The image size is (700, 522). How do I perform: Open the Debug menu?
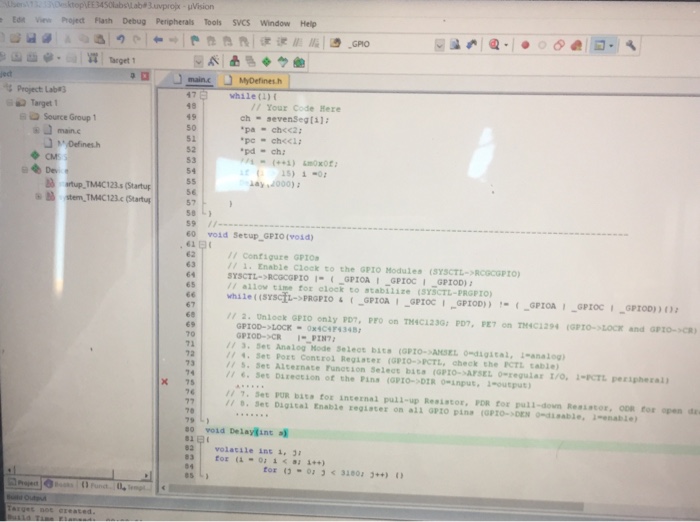134,21
